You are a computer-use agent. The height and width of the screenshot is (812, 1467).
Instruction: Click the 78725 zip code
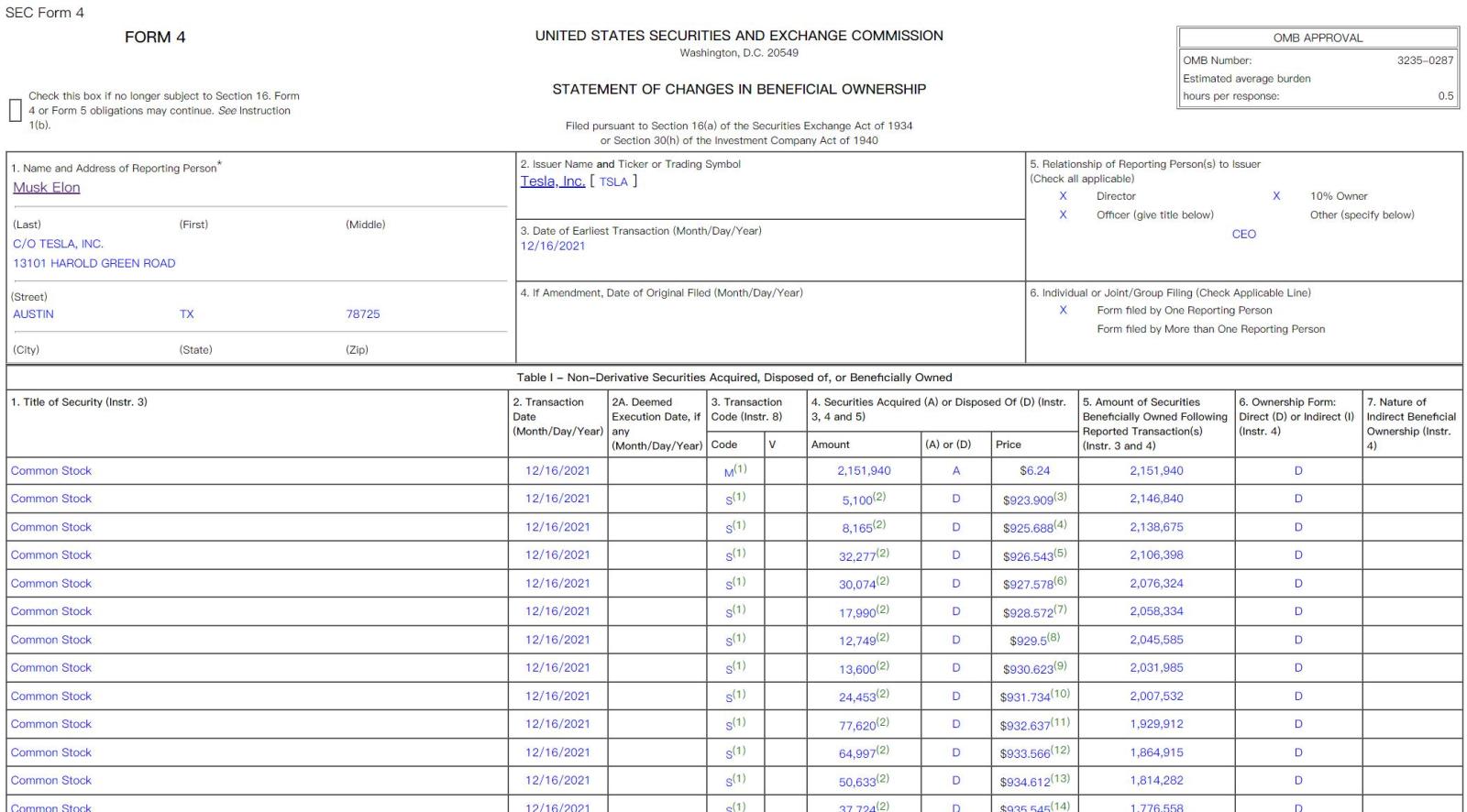pos(363,313)
